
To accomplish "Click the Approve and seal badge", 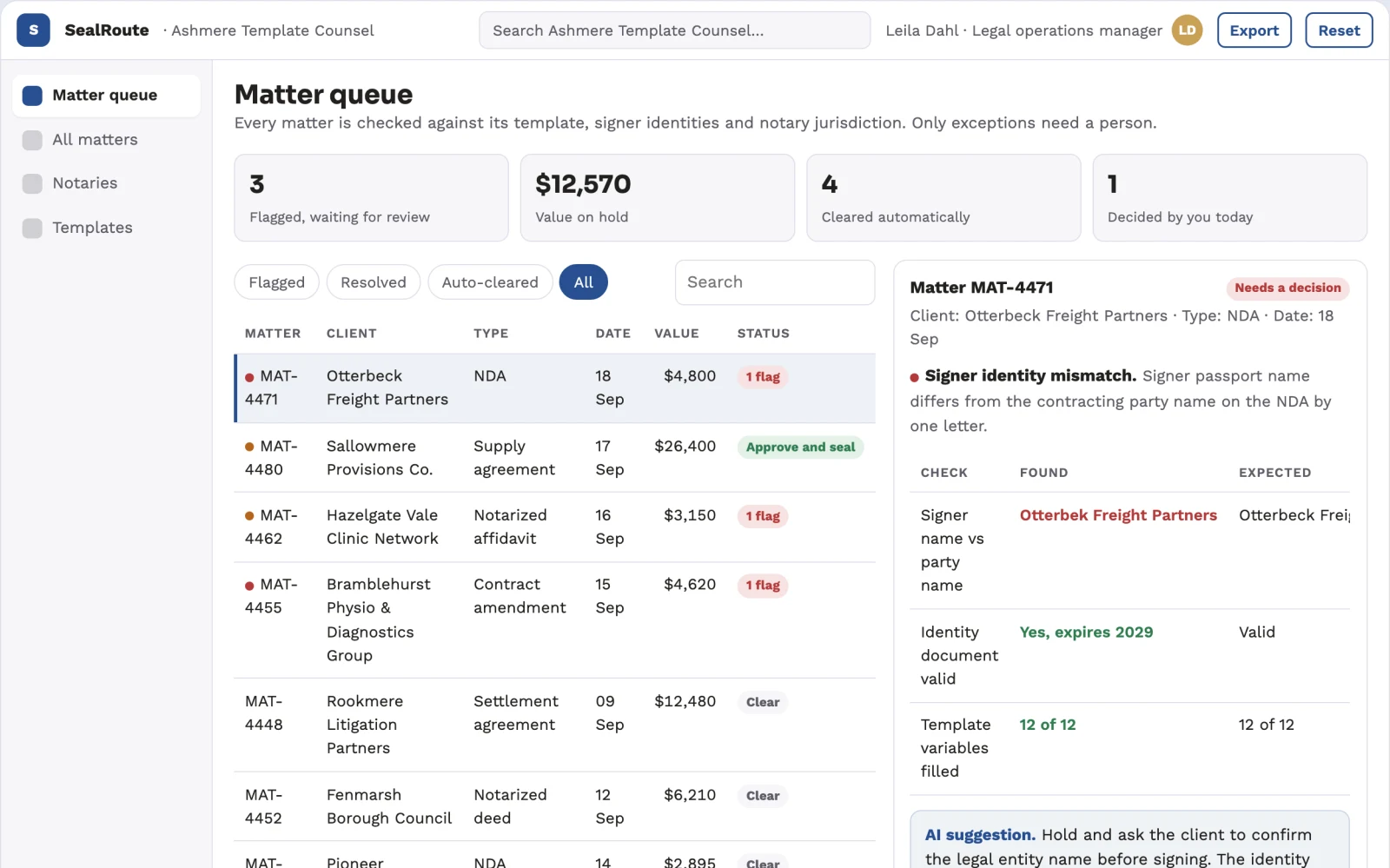I will [800, 447].
